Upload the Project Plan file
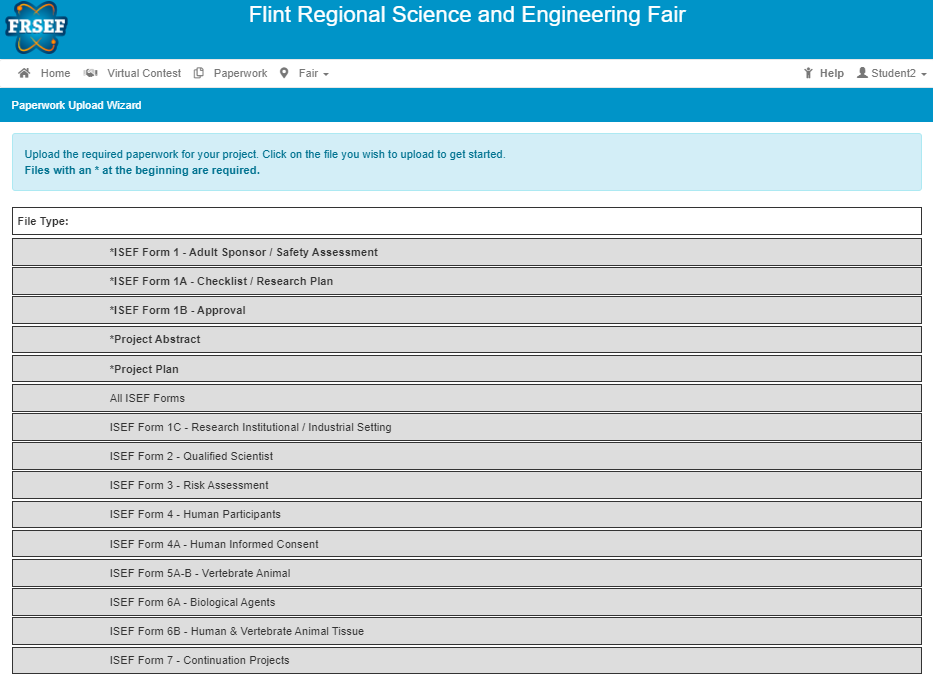Screen dimensions: 933x697 click(466, 368)
